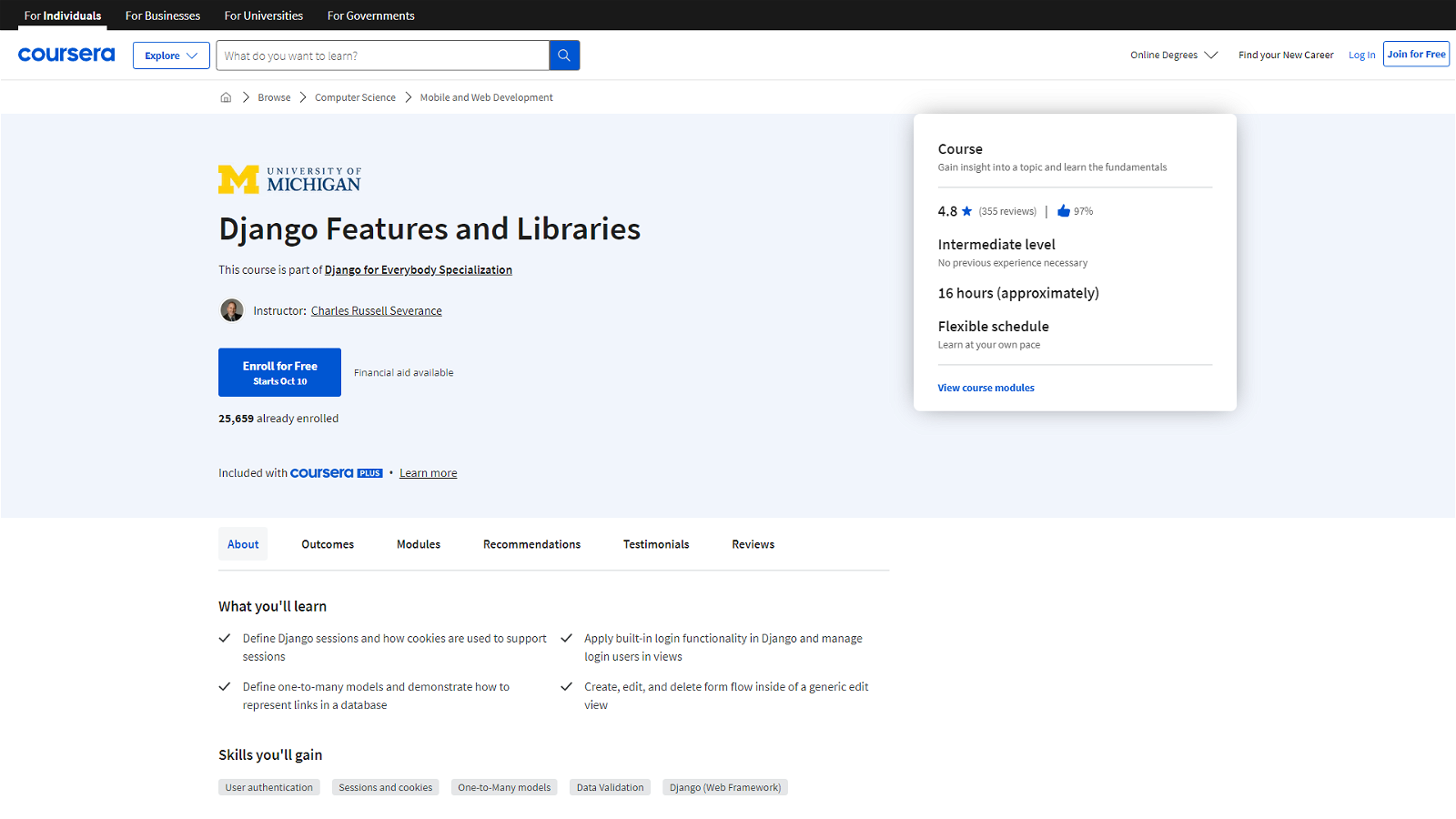Click the Coursera logo
Viewport: 1456px width, 819px height.
[66, 55]
